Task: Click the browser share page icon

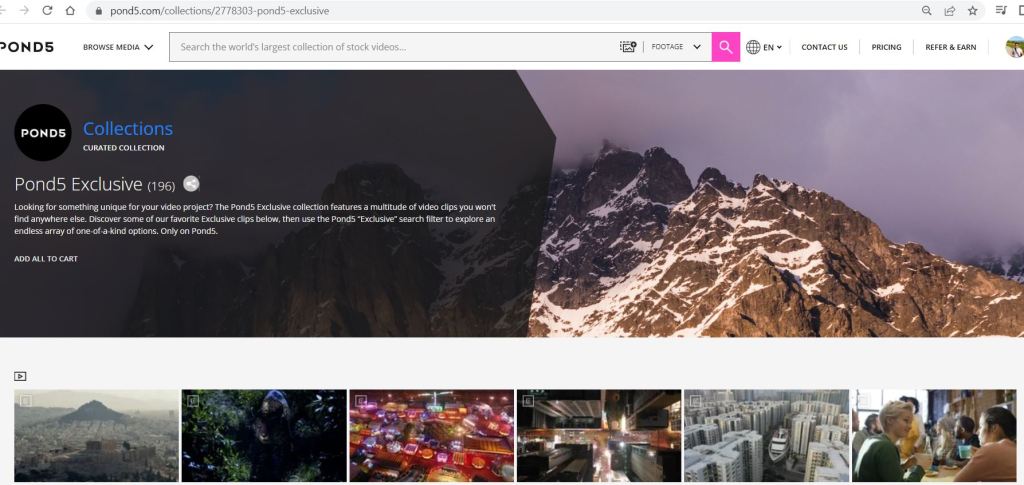Action: click(950, 11)
